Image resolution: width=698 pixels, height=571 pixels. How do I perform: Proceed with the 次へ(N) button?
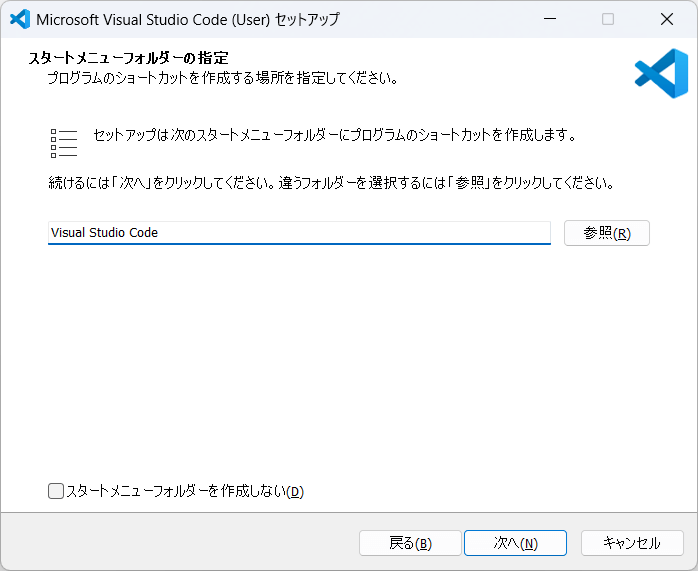[x=515, y=543]
